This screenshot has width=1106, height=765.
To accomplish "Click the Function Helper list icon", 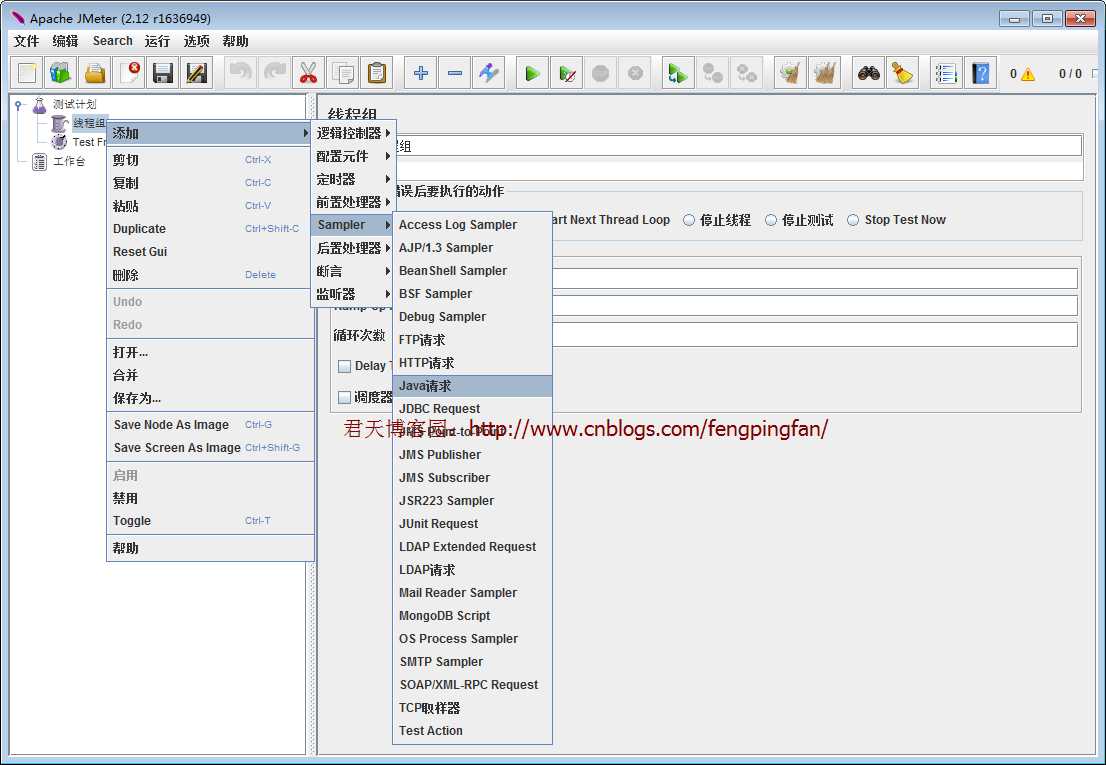I will tap(946, 73).
